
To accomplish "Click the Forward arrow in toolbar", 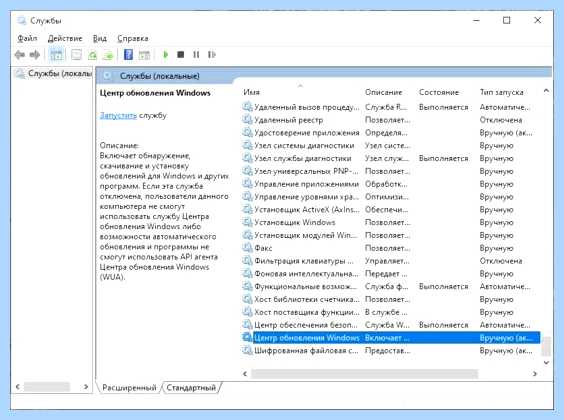I will coord(35,55).
